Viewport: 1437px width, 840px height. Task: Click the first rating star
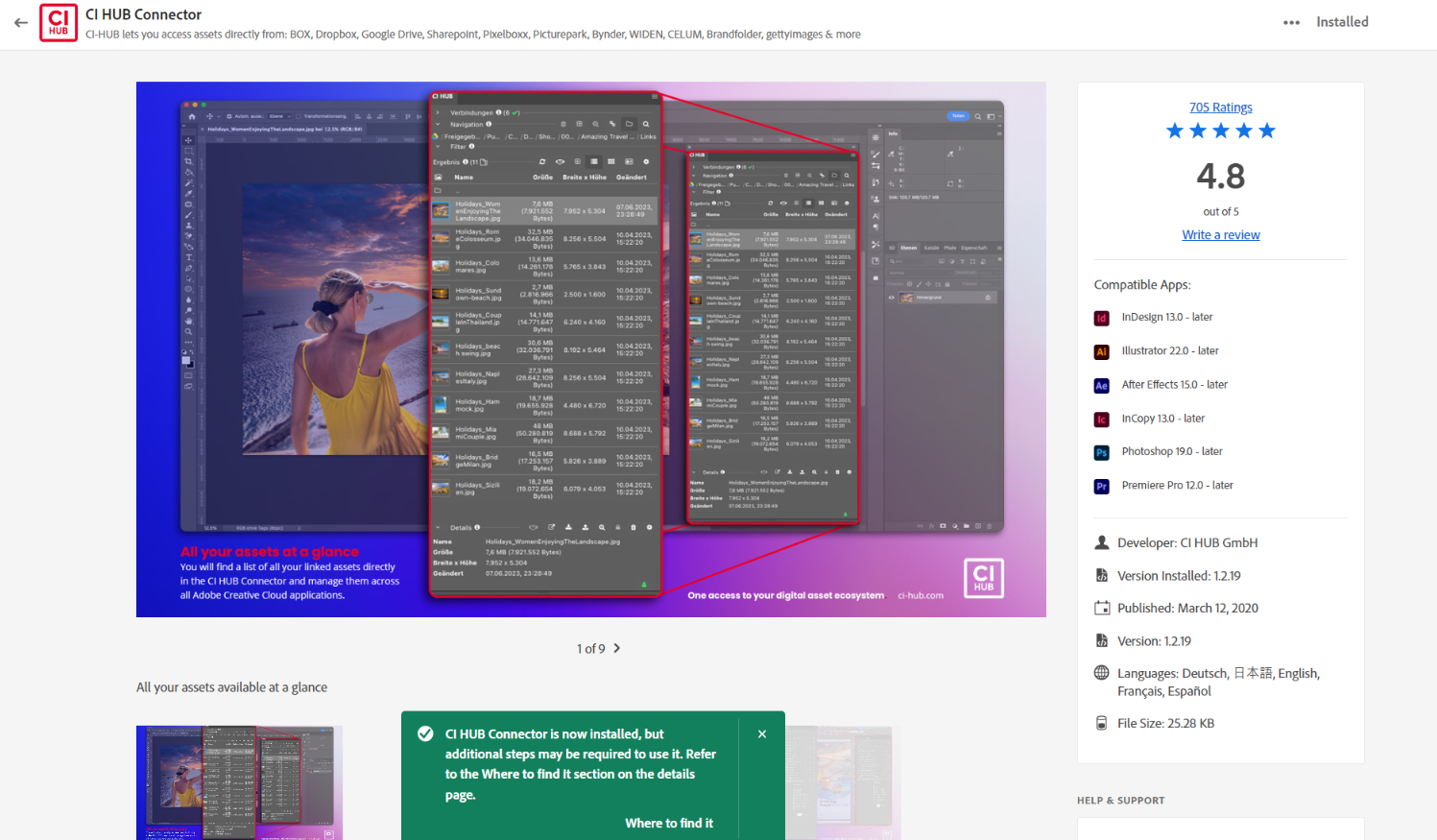pos(1175,131)
